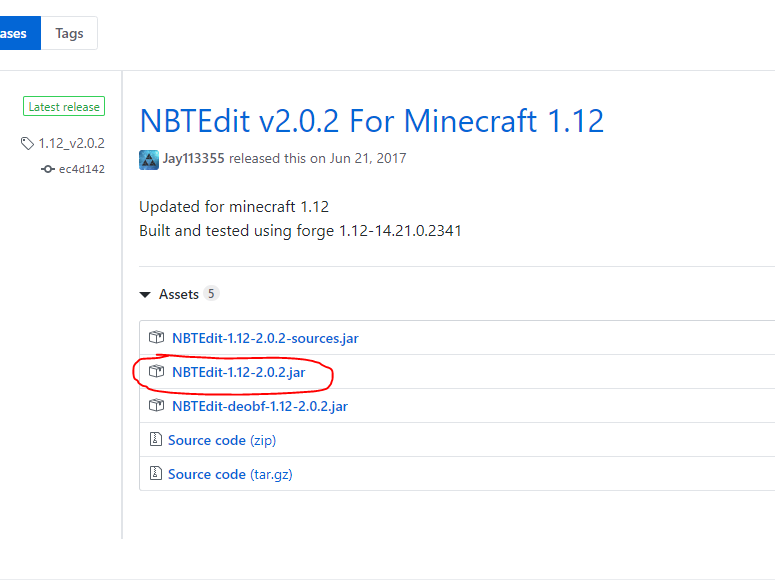The width and height of the screenshot is (775, 581).
Task: Download Source code (zip)
Action: [x=222, y=440]
